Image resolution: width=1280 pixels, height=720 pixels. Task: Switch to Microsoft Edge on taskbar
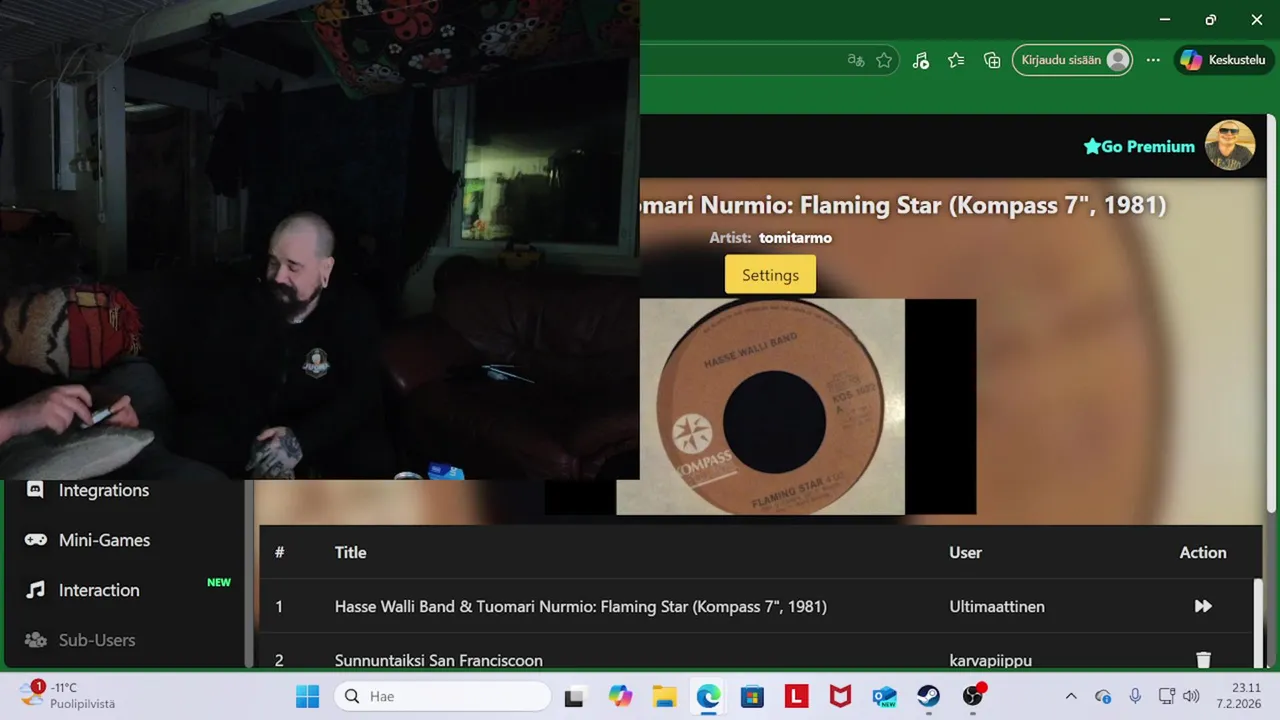pyautogui.click(x=708, y=696)
